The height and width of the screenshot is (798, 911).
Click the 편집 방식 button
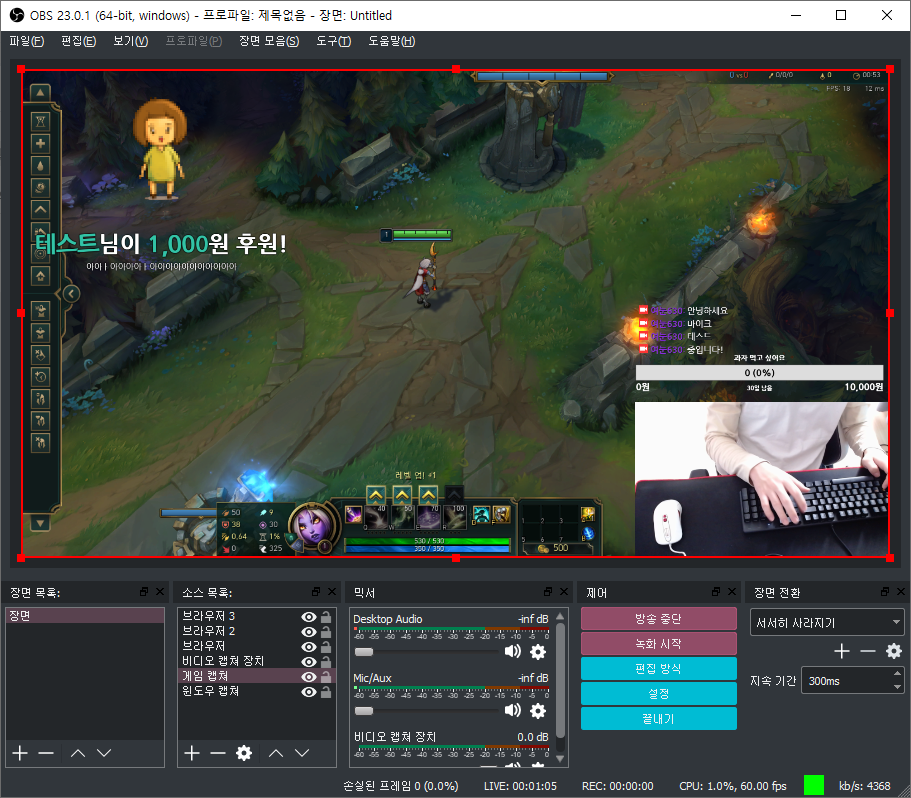658,668
